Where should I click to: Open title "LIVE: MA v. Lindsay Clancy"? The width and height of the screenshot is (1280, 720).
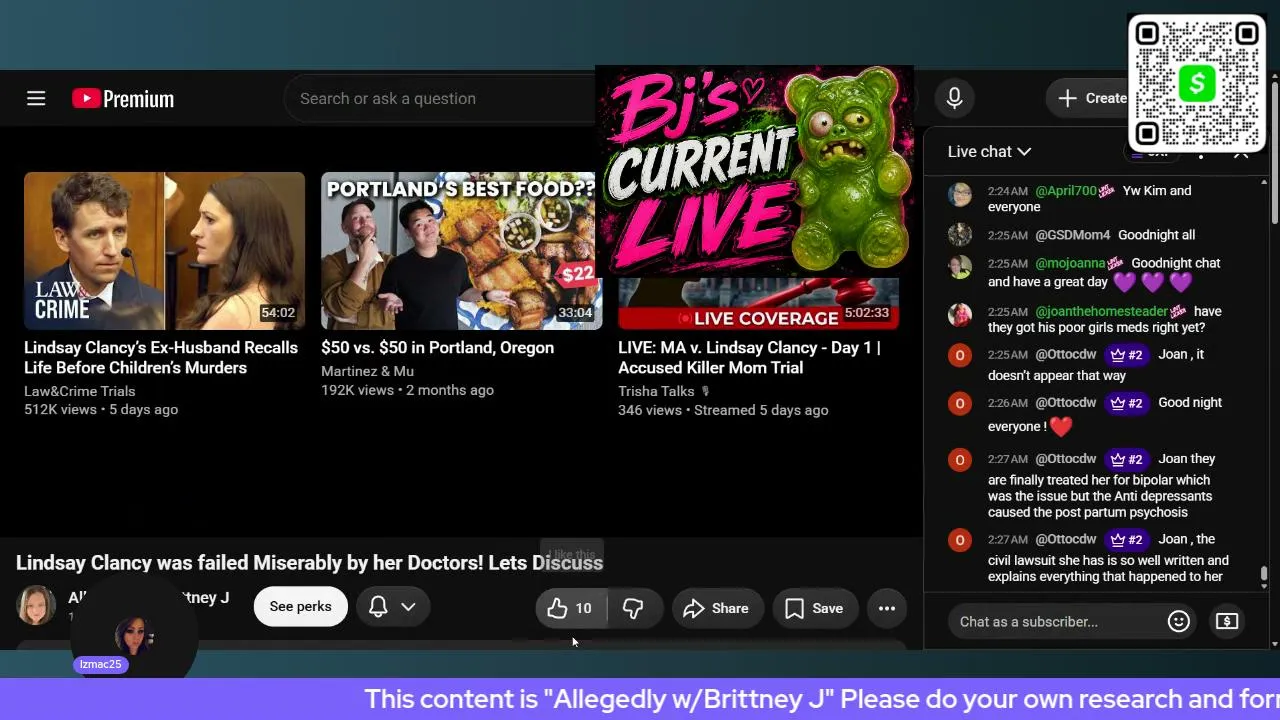(x=749, y=357)
